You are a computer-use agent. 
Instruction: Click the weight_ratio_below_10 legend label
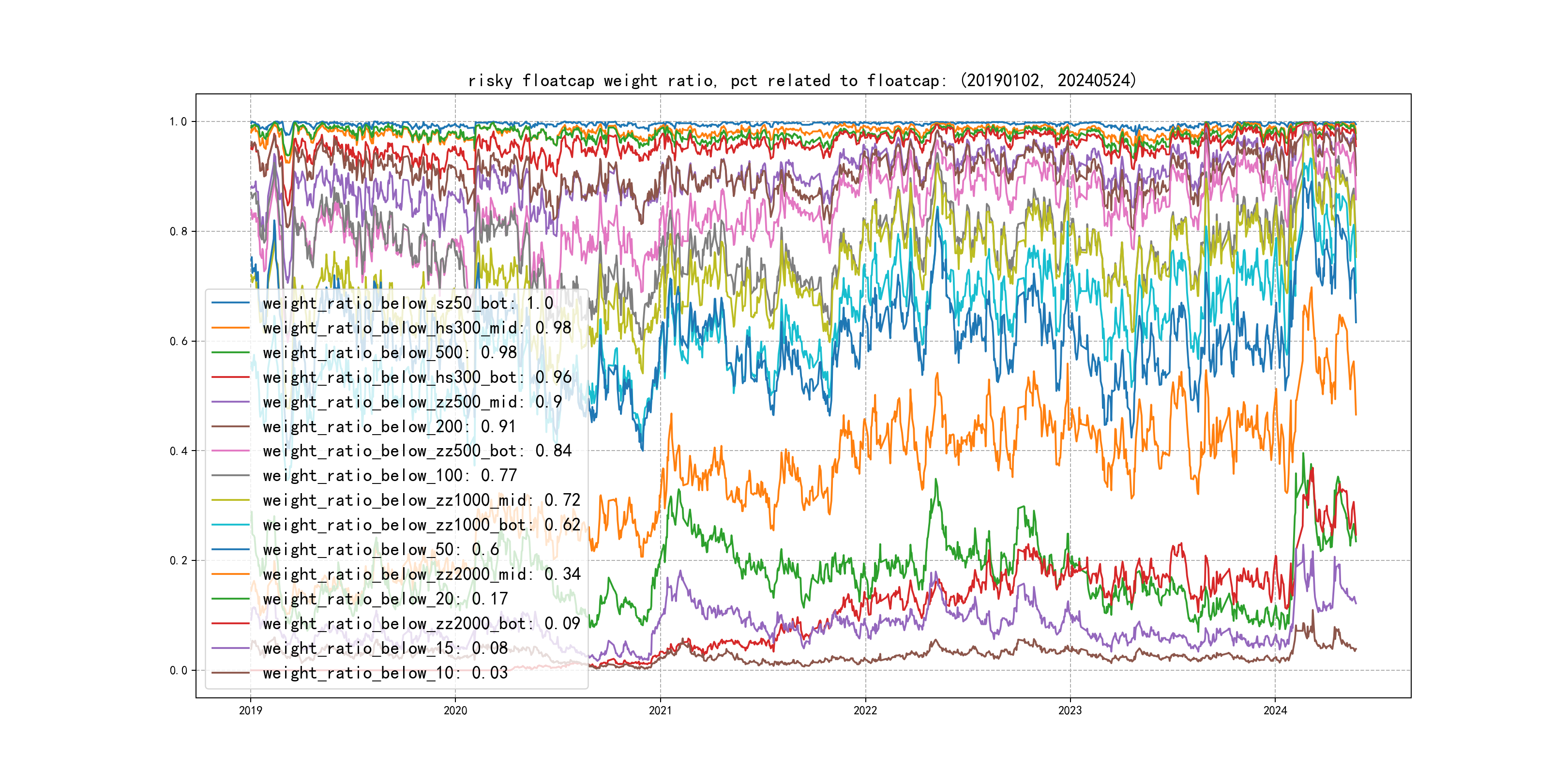click(385, 673)
